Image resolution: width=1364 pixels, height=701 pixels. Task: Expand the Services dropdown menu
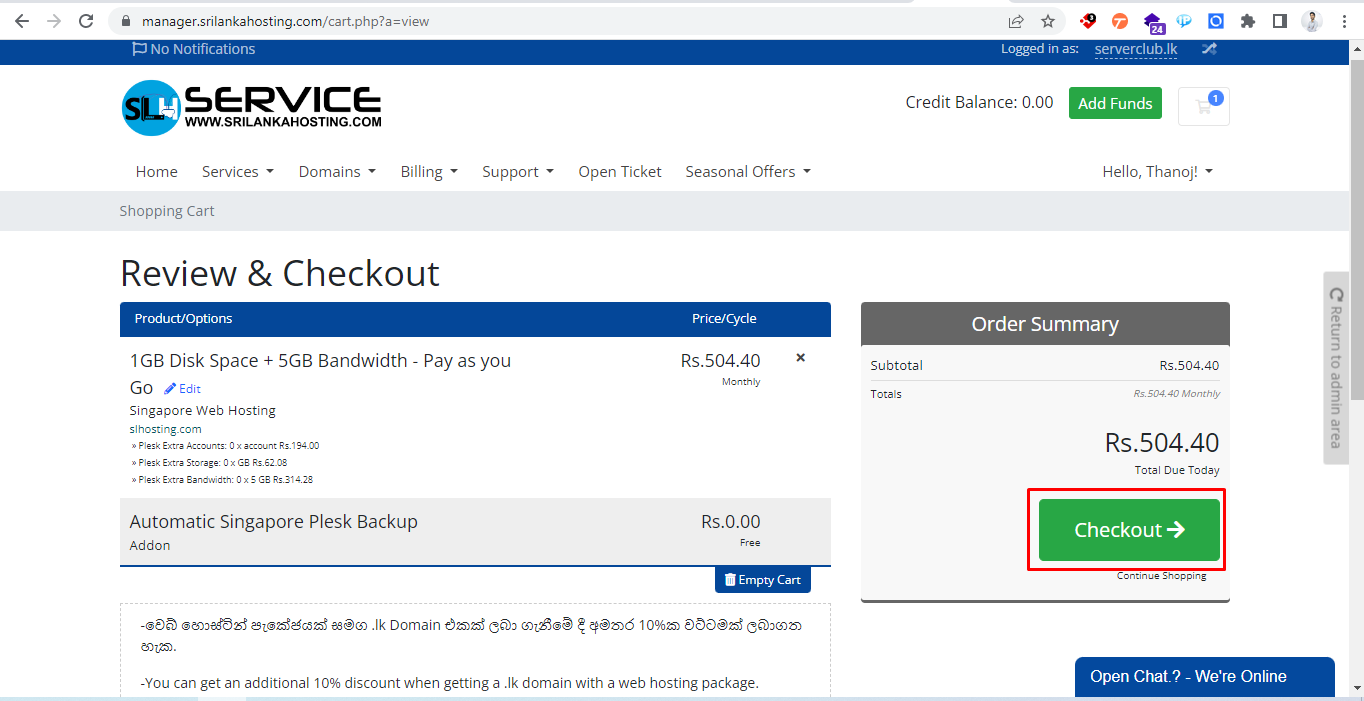(x=237, y=172)
